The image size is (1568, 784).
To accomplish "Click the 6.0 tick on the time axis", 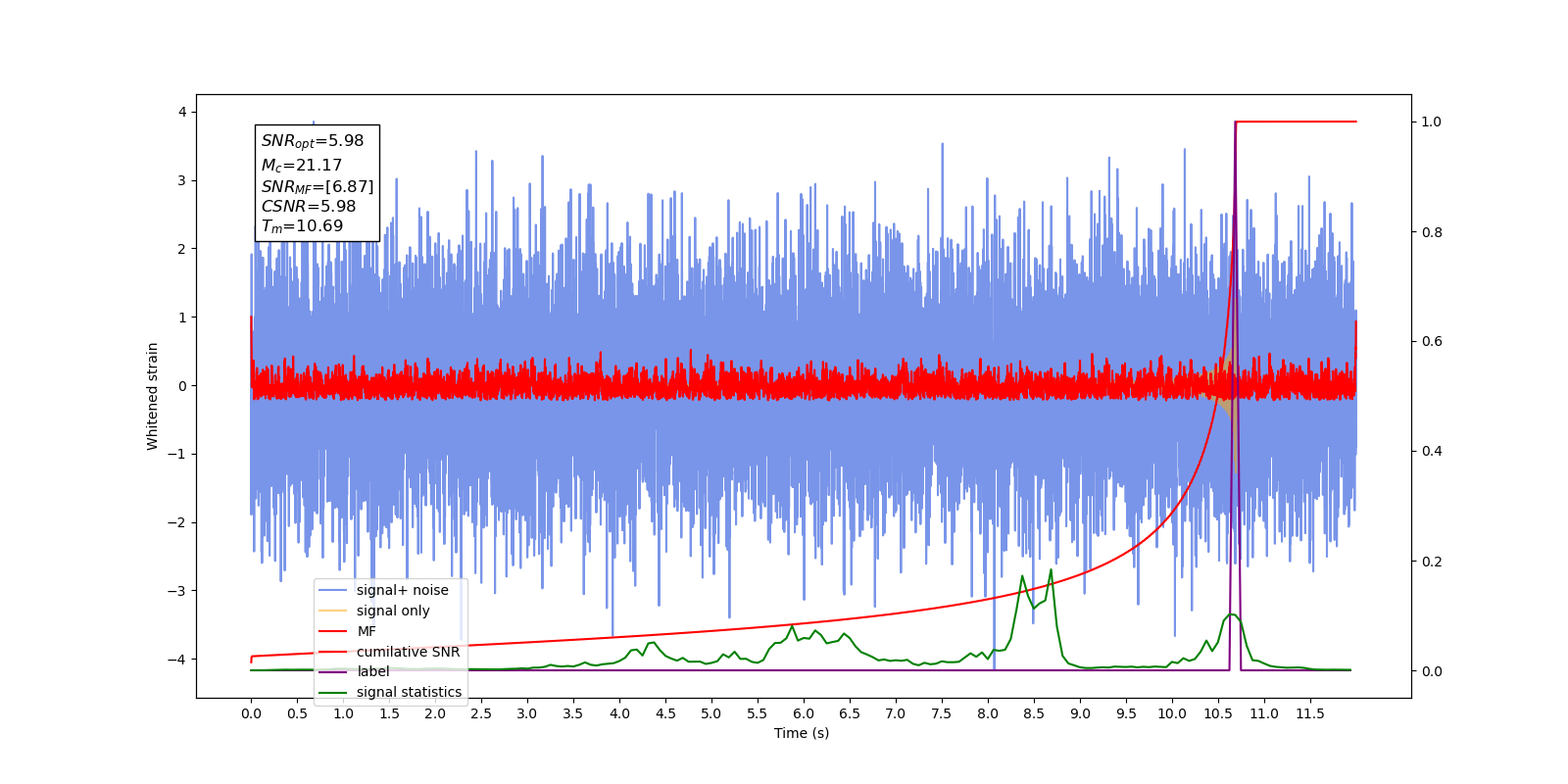I will [804, 713].
